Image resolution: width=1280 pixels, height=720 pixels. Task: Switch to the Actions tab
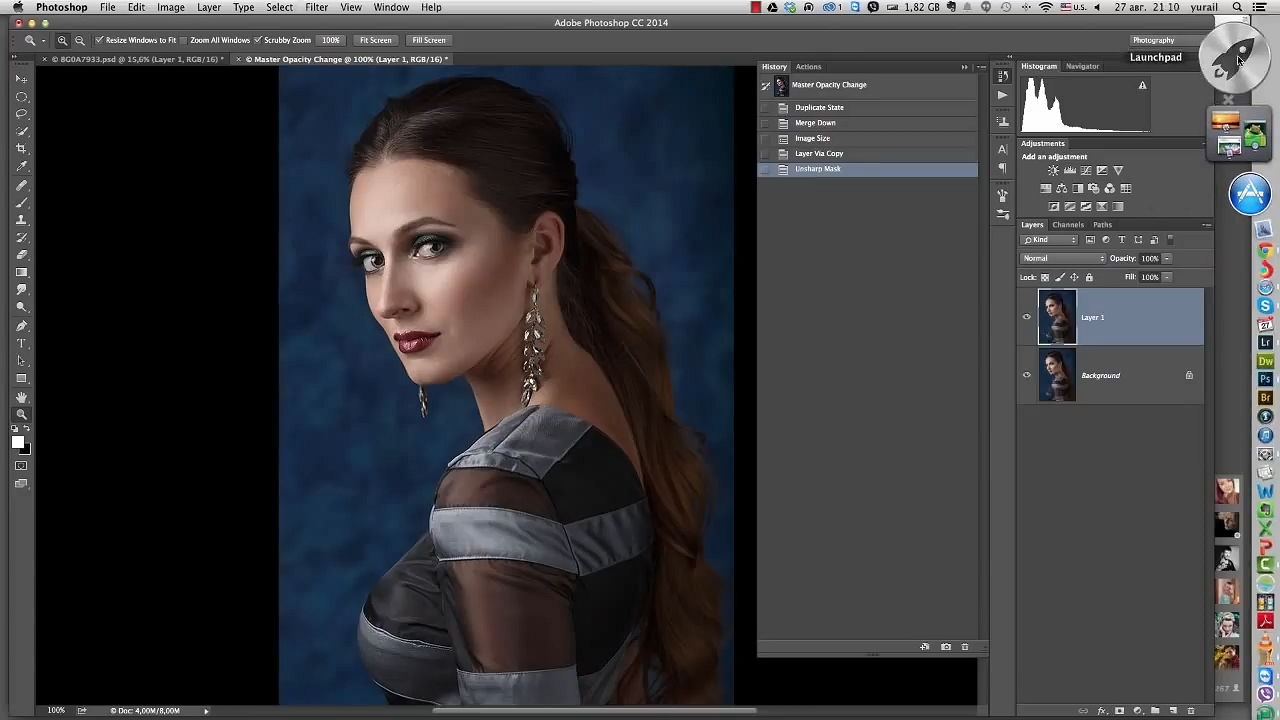(x=808, y=67)
